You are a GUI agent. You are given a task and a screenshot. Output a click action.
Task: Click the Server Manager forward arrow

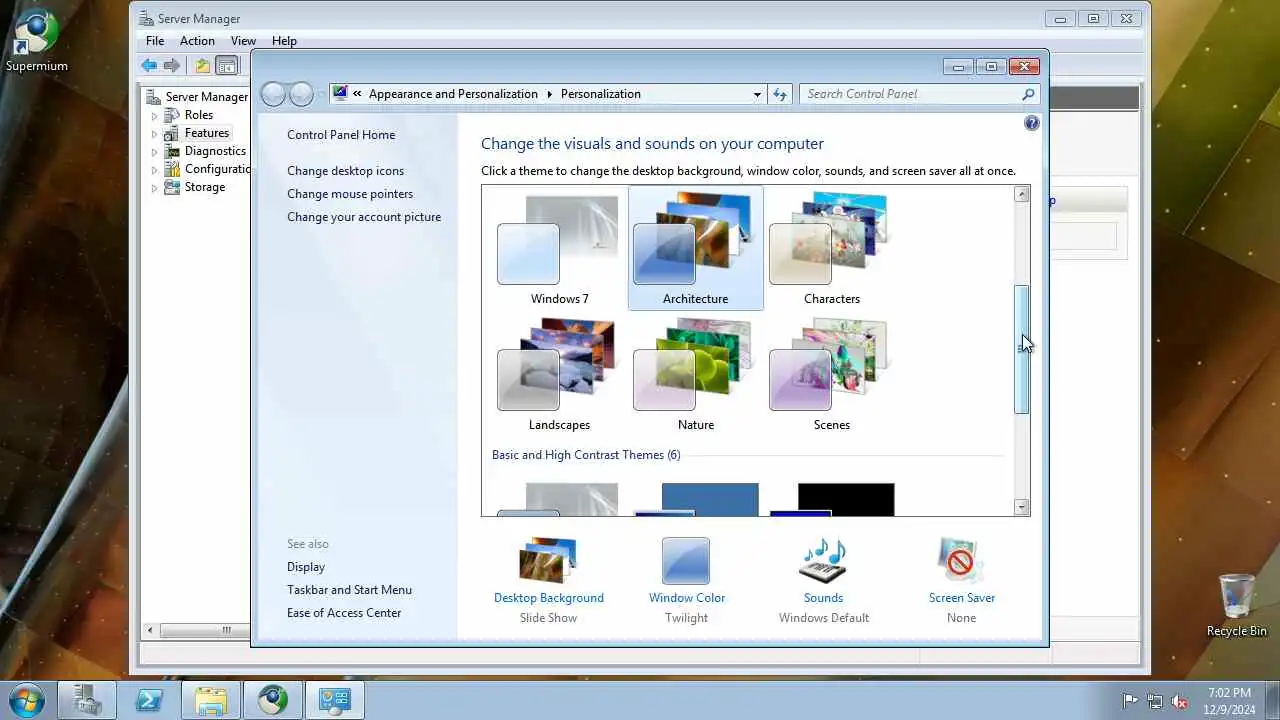click(172, 66)
